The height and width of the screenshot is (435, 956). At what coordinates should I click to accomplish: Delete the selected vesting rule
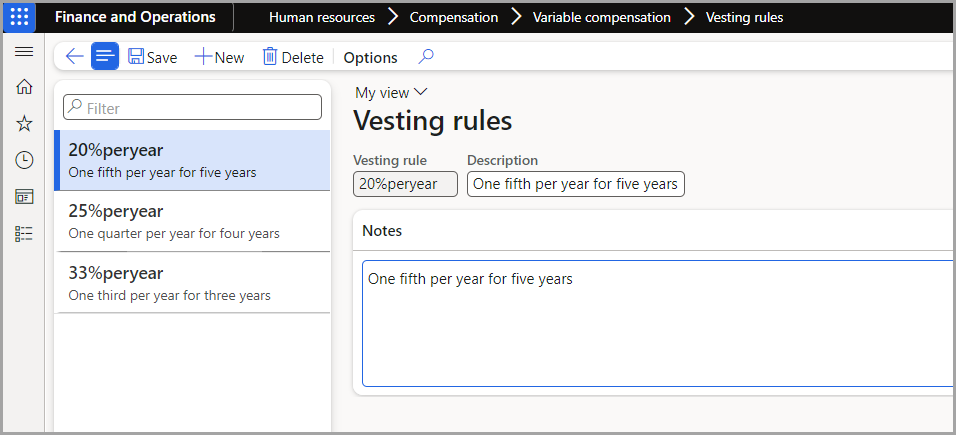tap(293, 57)
